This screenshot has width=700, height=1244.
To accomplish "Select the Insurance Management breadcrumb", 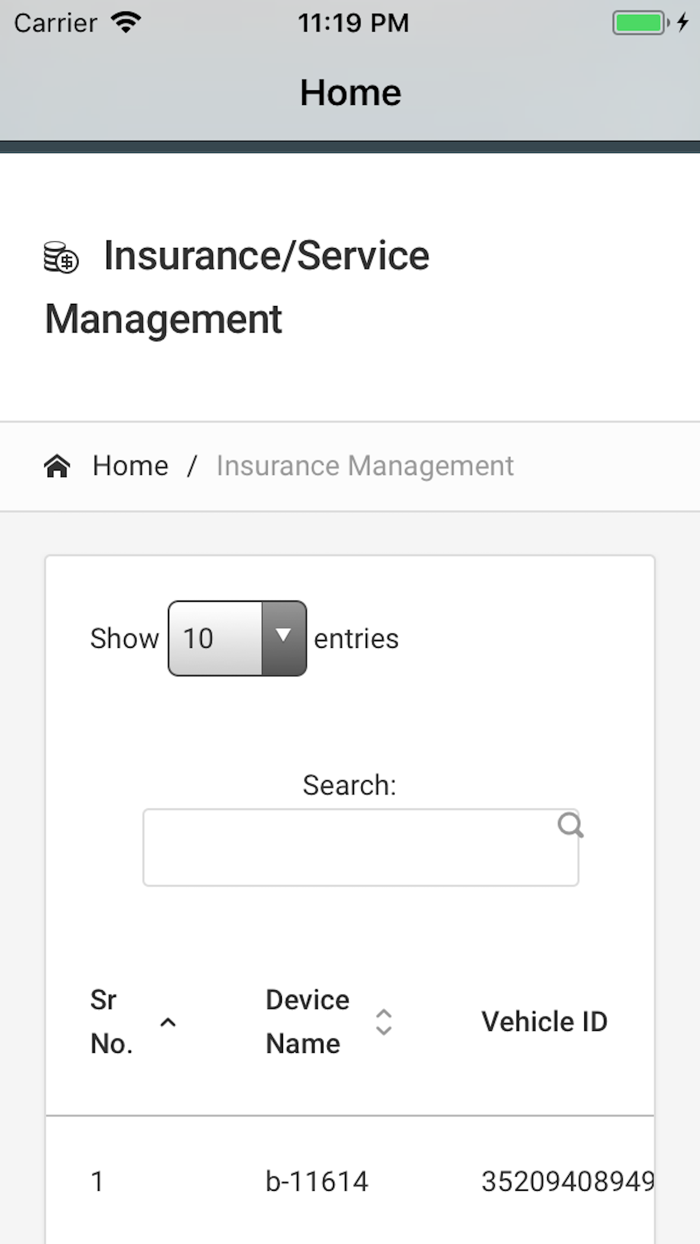I will click(365, 466).
